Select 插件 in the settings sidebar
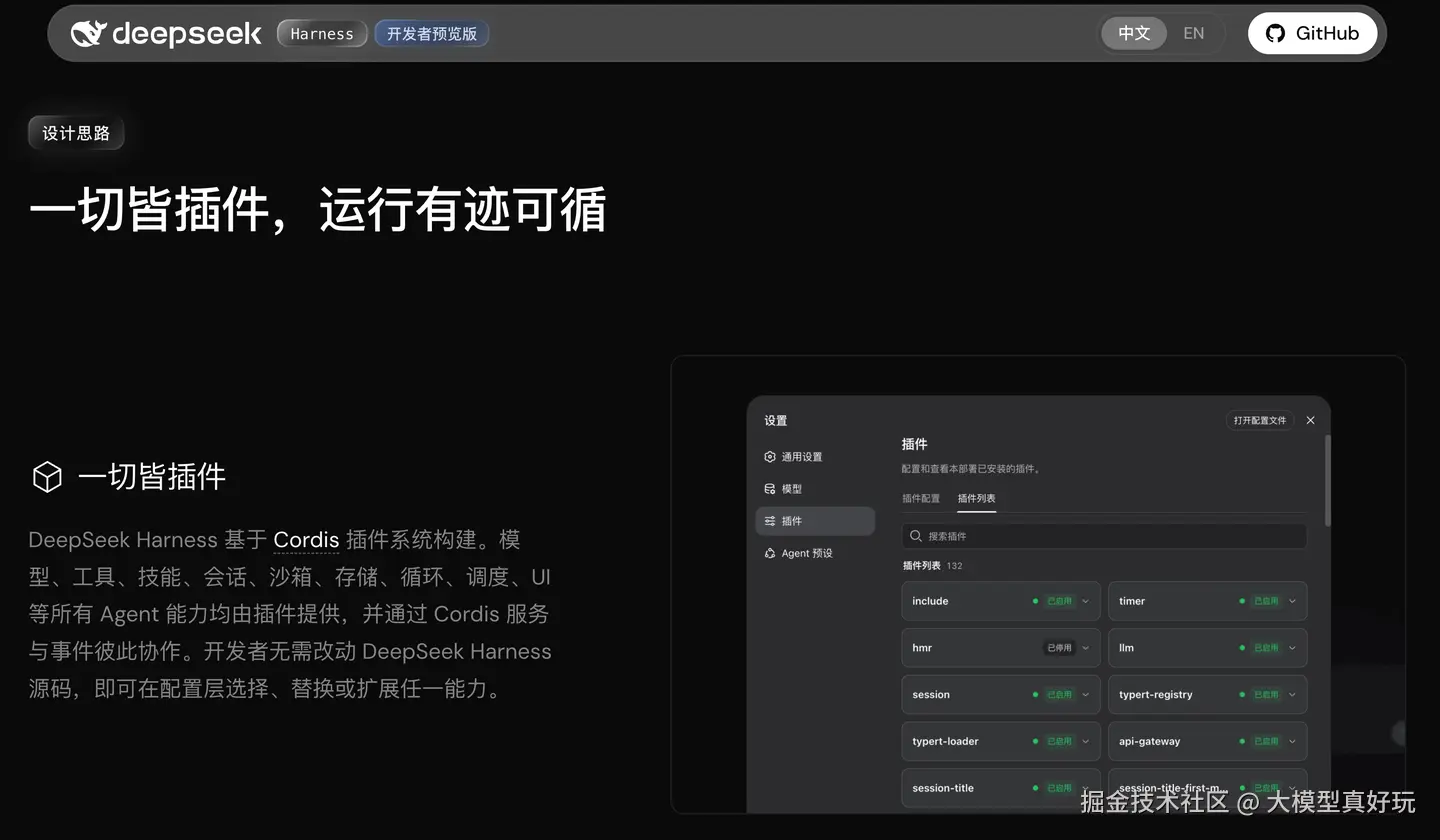 (x=815, y=521)
